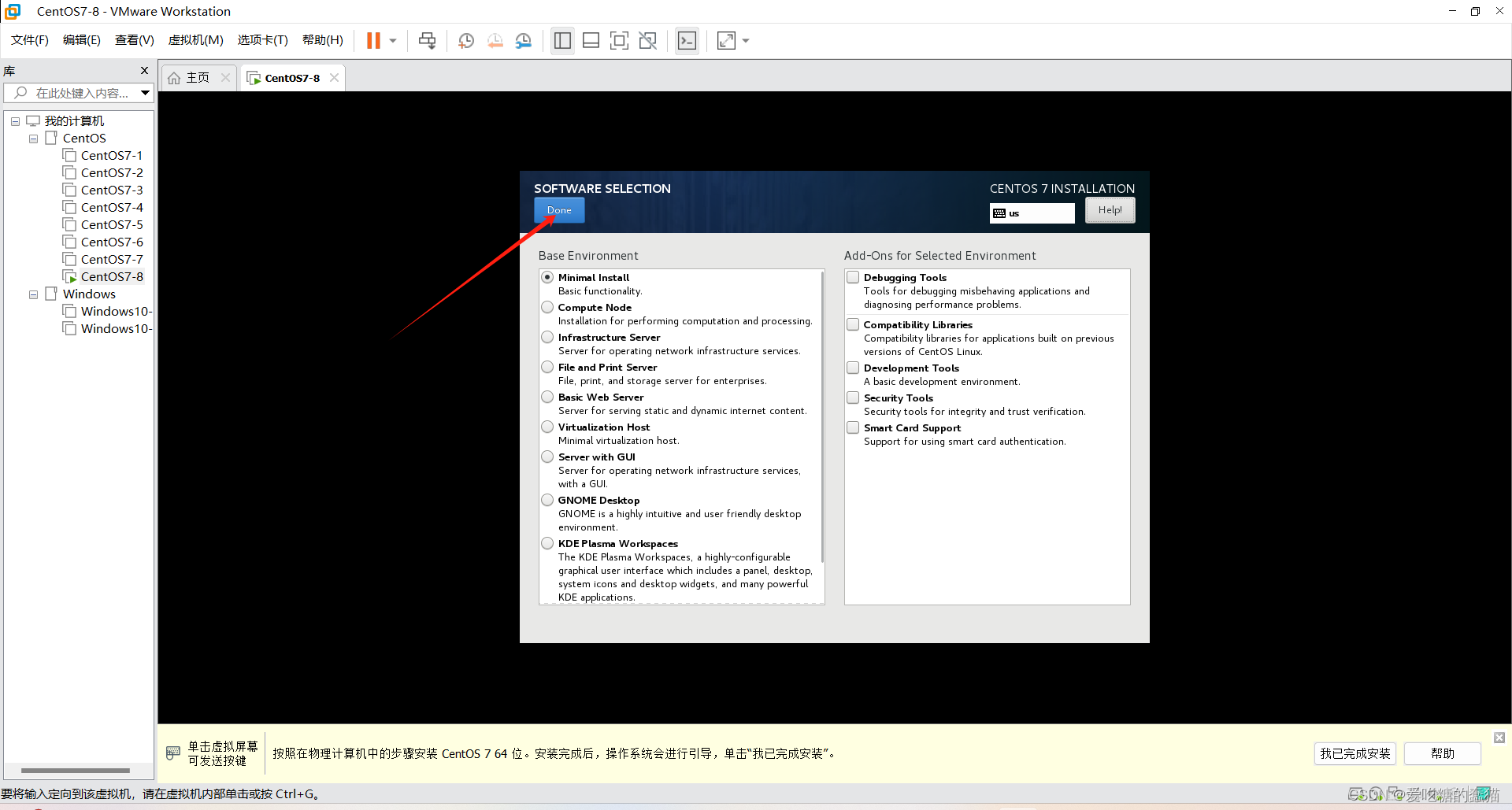The image size is (1512, 810).
Task: Open the 选项卡(T) menu
Action: point(263,40)
